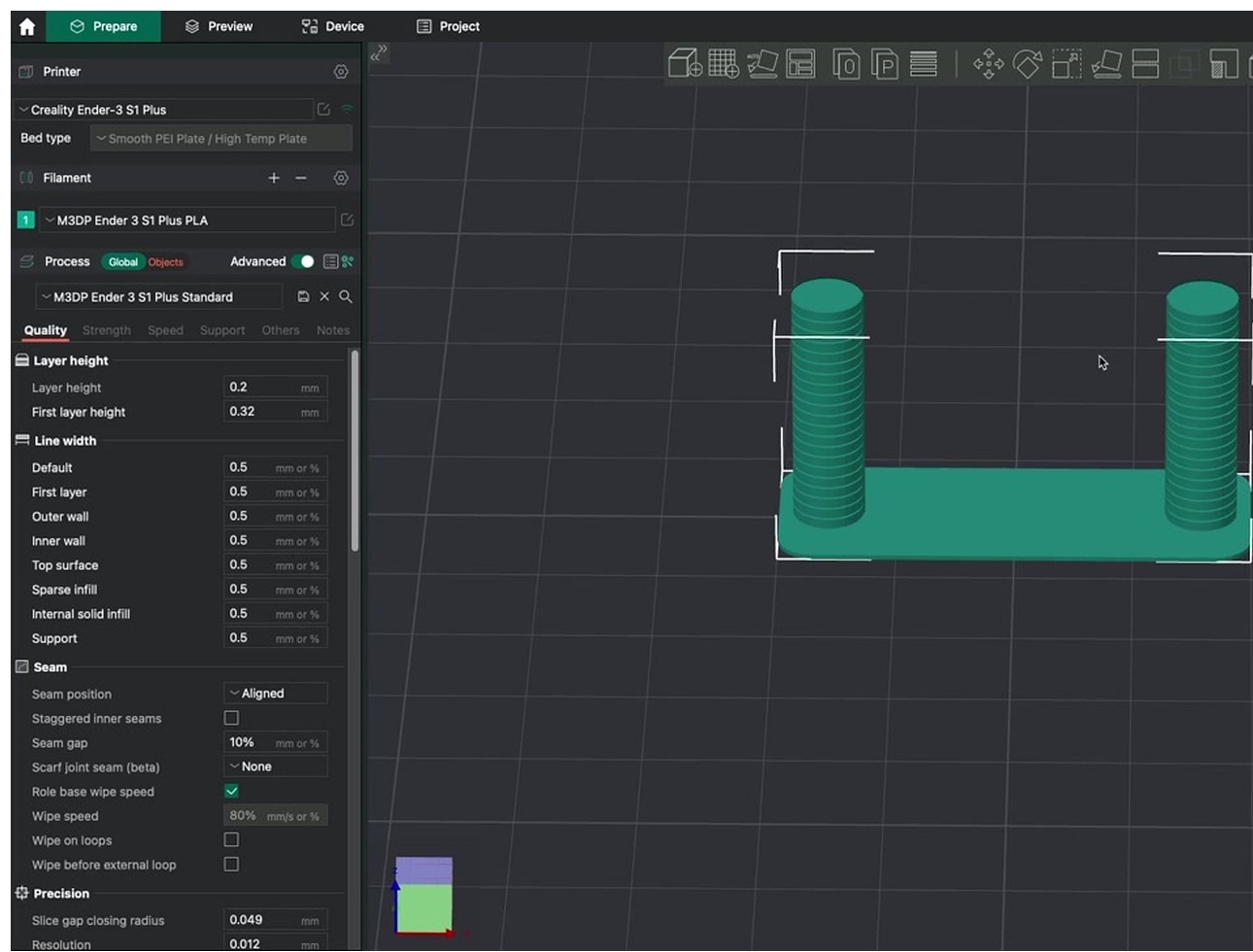Switch to the Device tab
Screen dimensions: 1253x952
333,26
